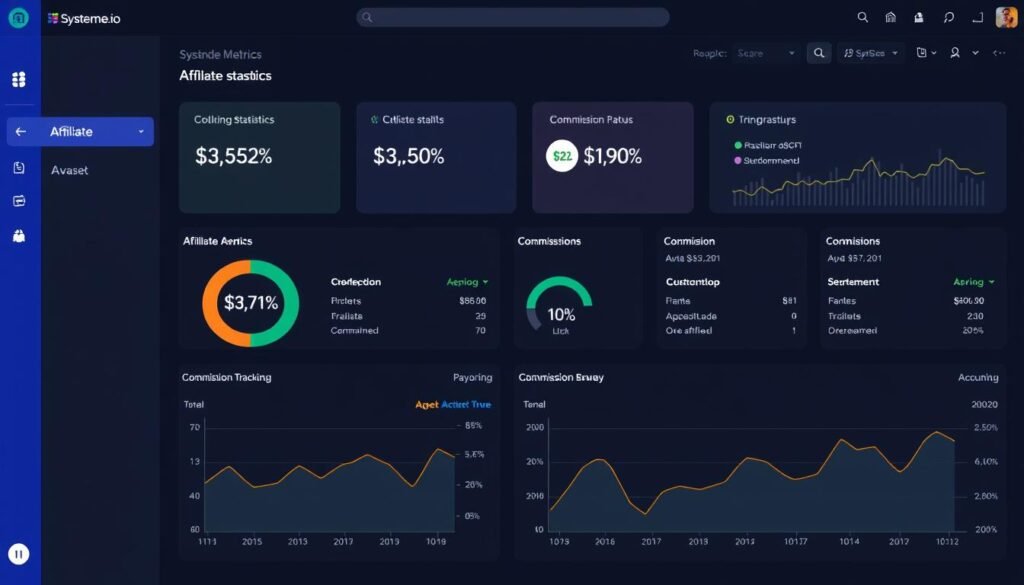Expand the Affiliate sidebar item
1024x585 pixels.
(140, 131)
